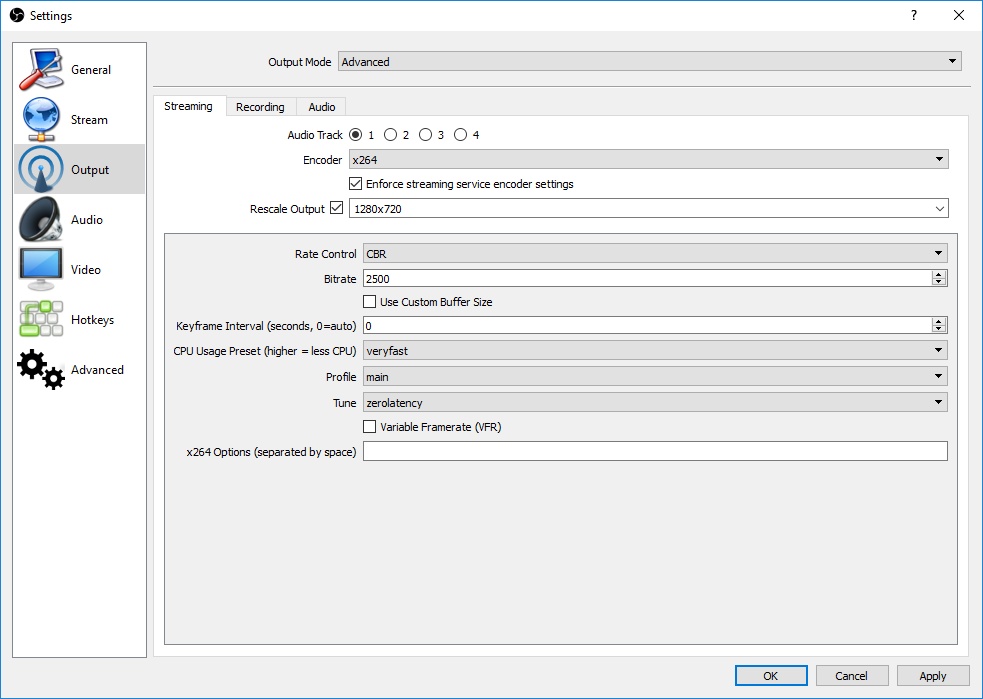Close the Settings window

coord(959,15)
